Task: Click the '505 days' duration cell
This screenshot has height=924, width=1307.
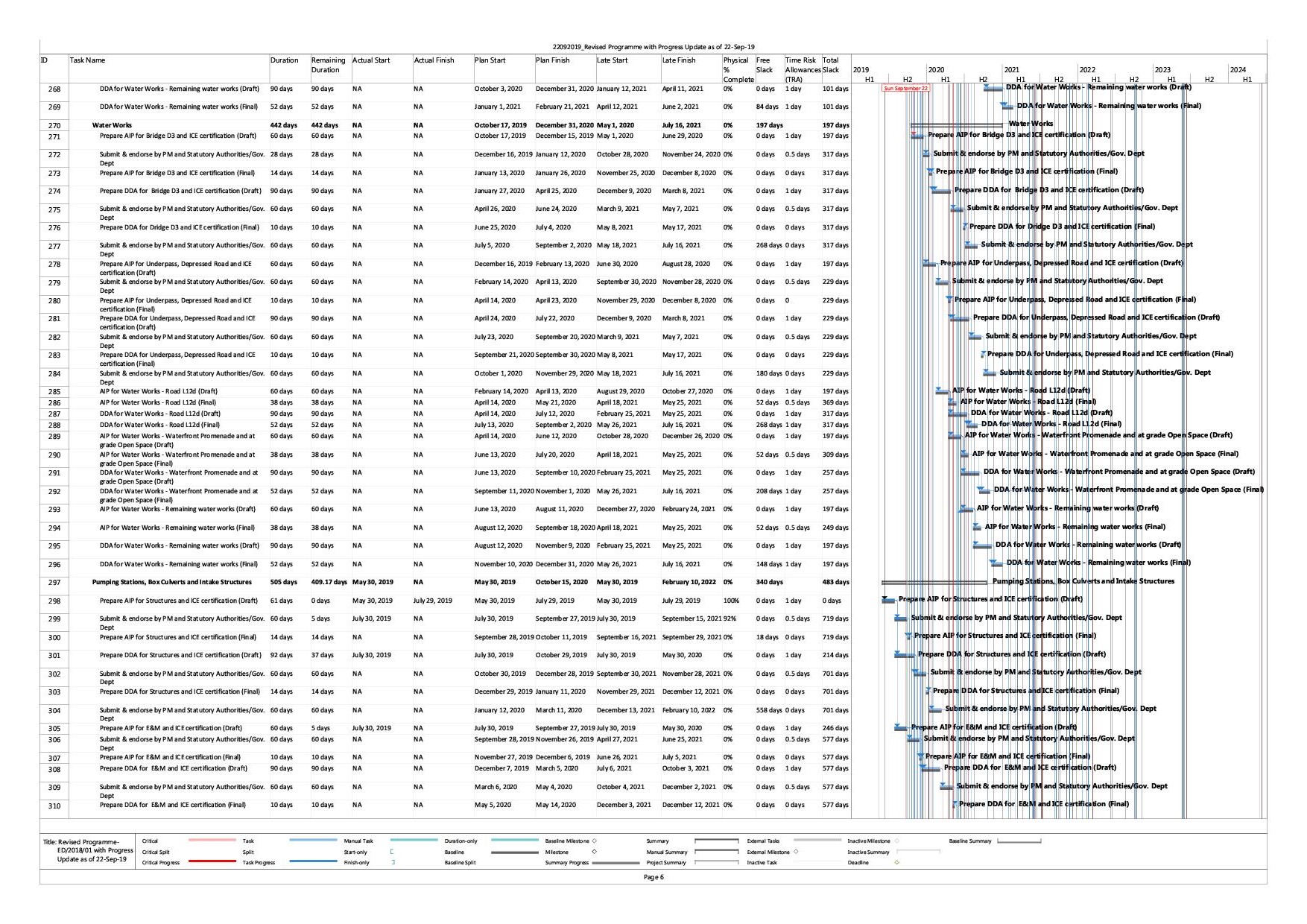Action: coord(284,582)
